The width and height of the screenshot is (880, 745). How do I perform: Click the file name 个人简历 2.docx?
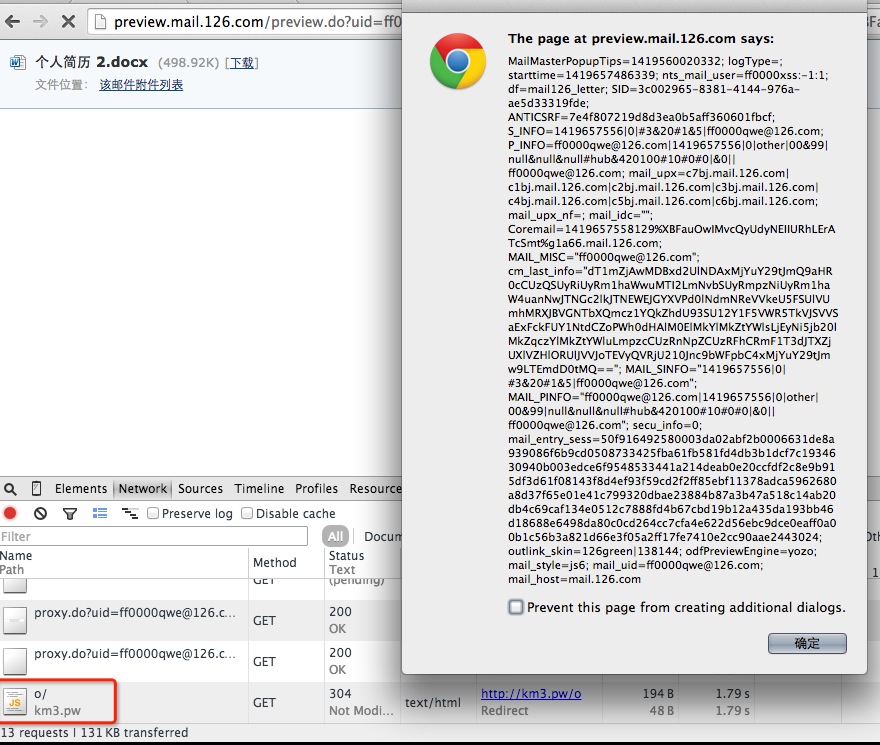click(91, 62)
